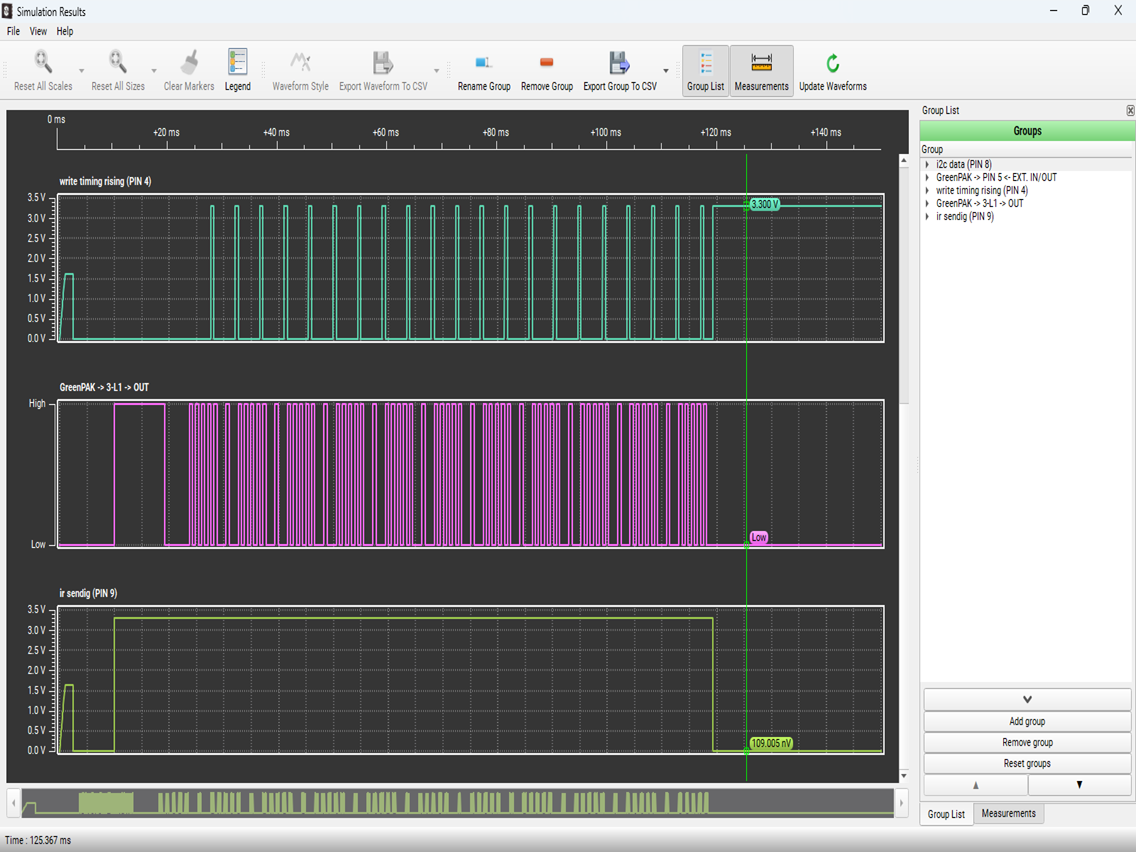Click the Clear Markers broom icon

[189, 63]
